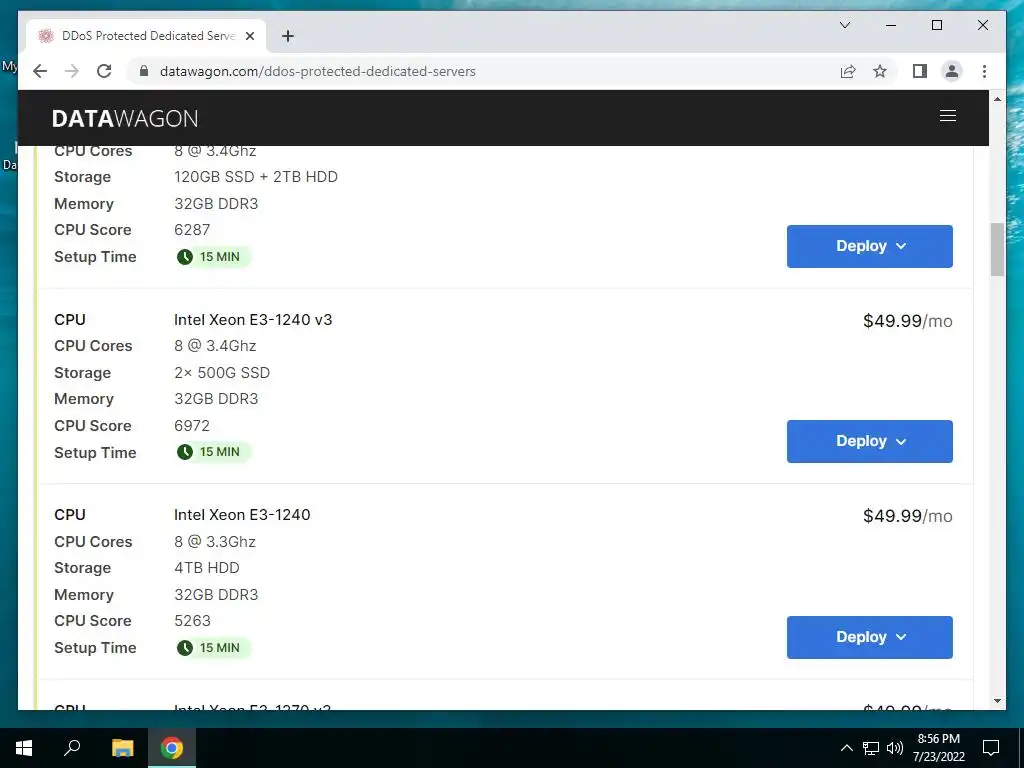View site security lock info
The height and width of the screenshot is (768, 1024).
(144, 71)
